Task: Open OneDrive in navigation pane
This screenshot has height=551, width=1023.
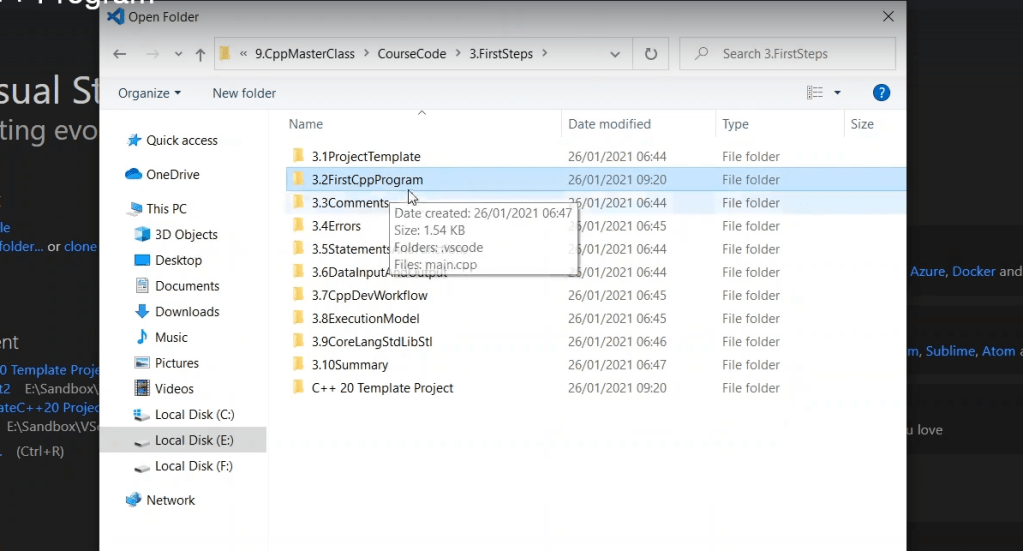Action: [173, 174]
